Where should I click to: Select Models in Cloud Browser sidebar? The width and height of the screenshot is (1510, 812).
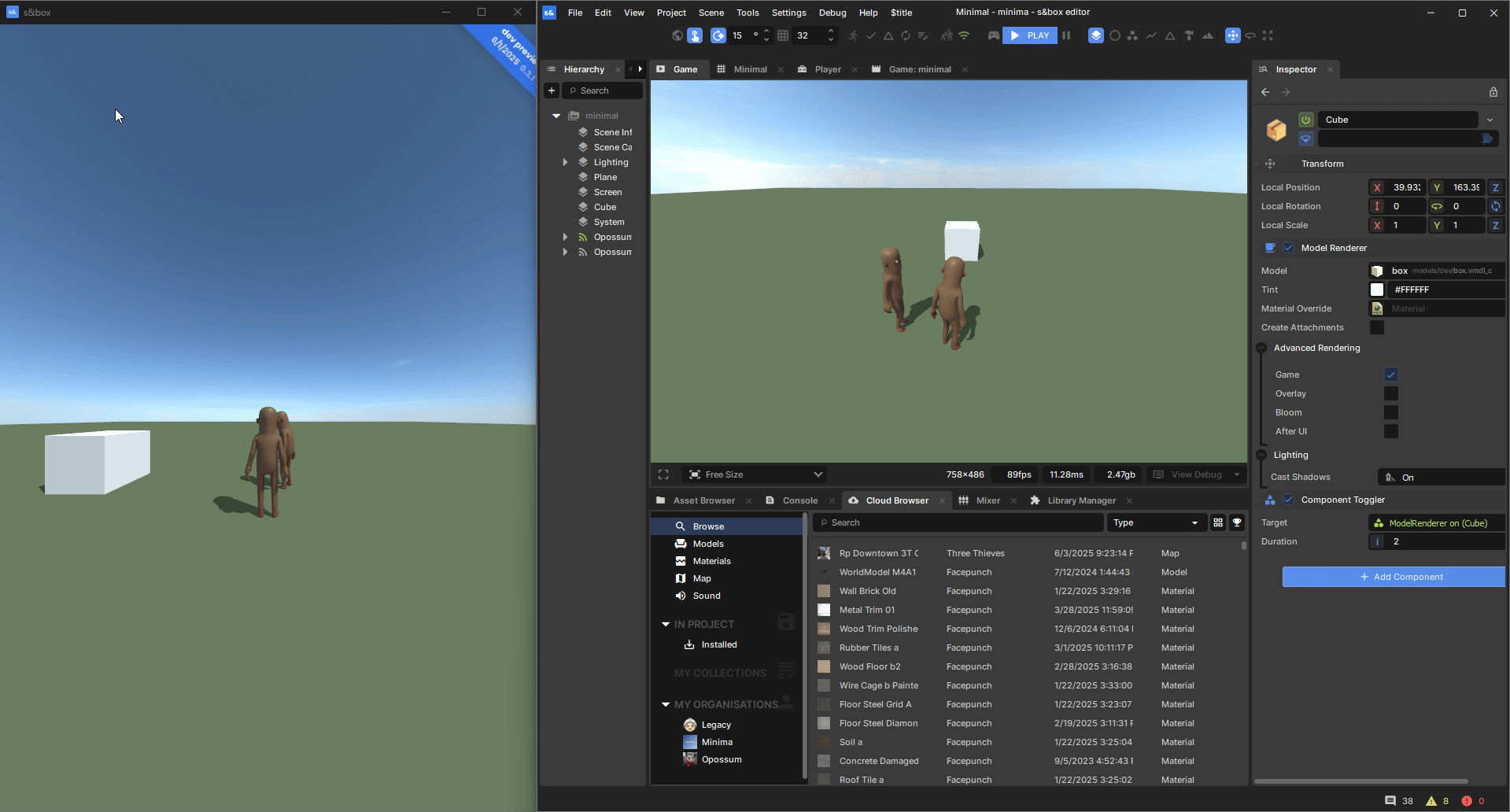coord(708,544)
